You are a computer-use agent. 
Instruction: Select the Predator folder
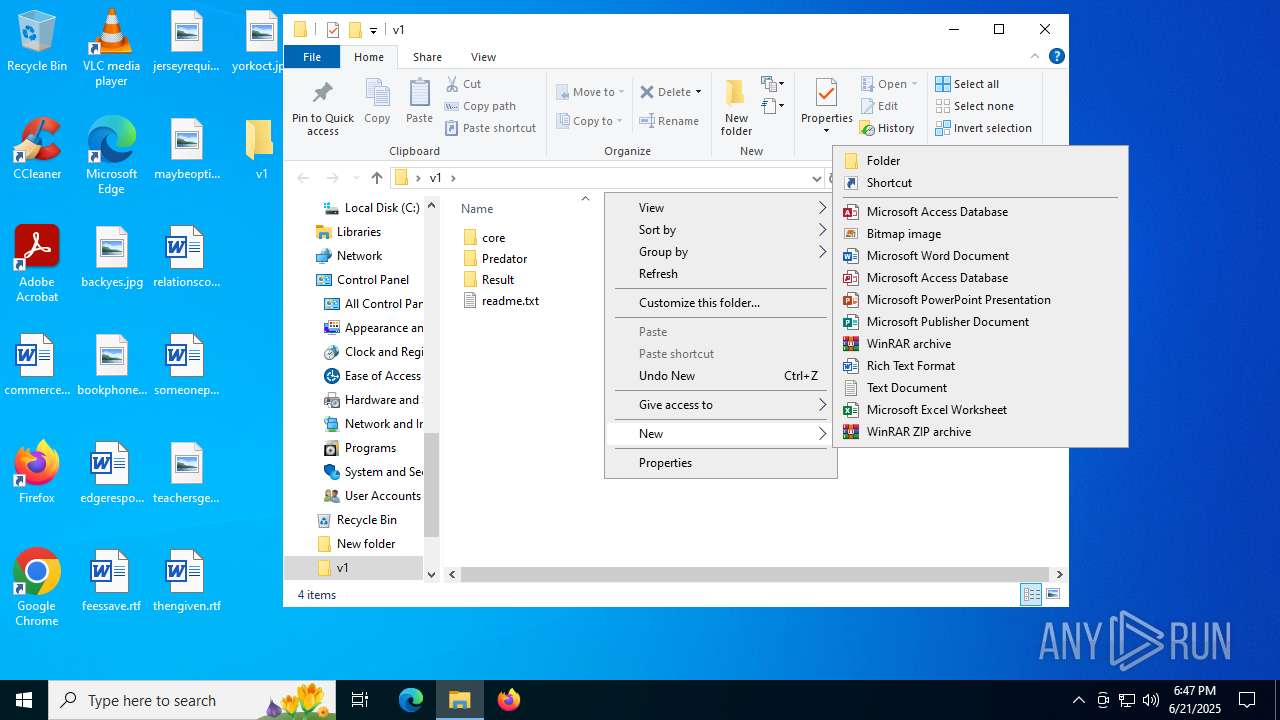click(x=495, y=259)
